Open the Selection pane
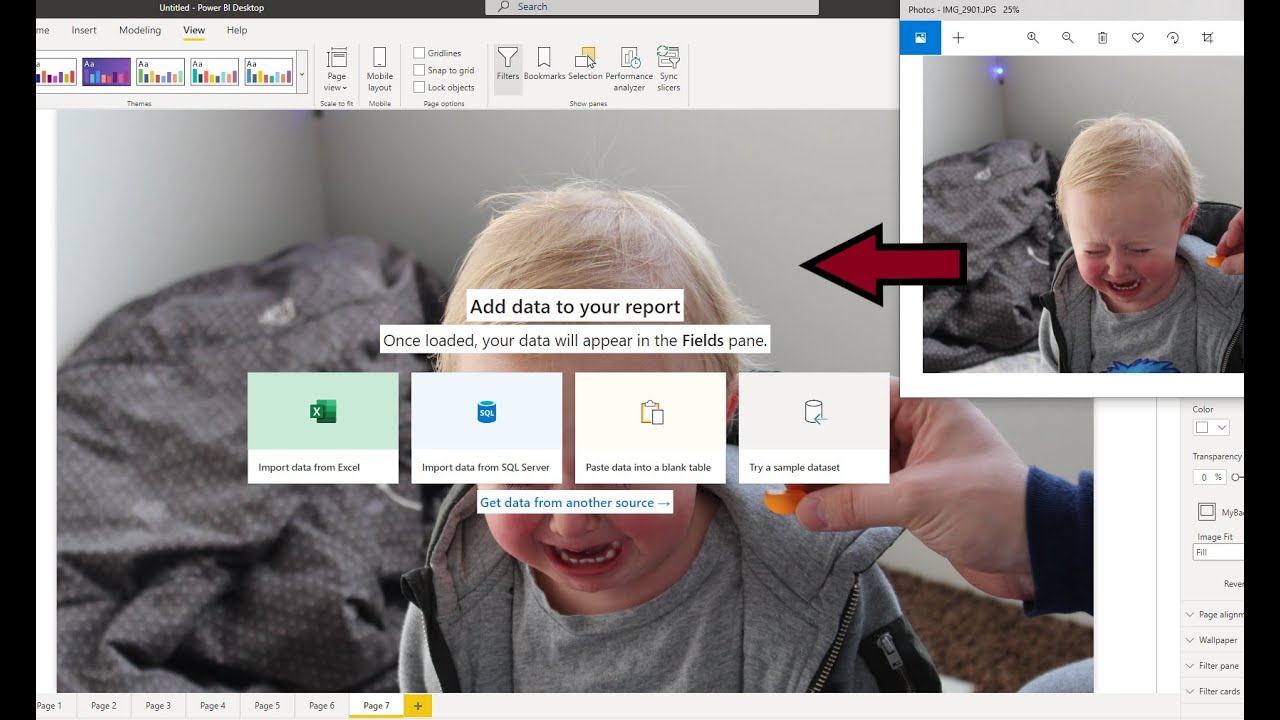The height and width of the screenshot is (720, 1280). coord(586,64)
